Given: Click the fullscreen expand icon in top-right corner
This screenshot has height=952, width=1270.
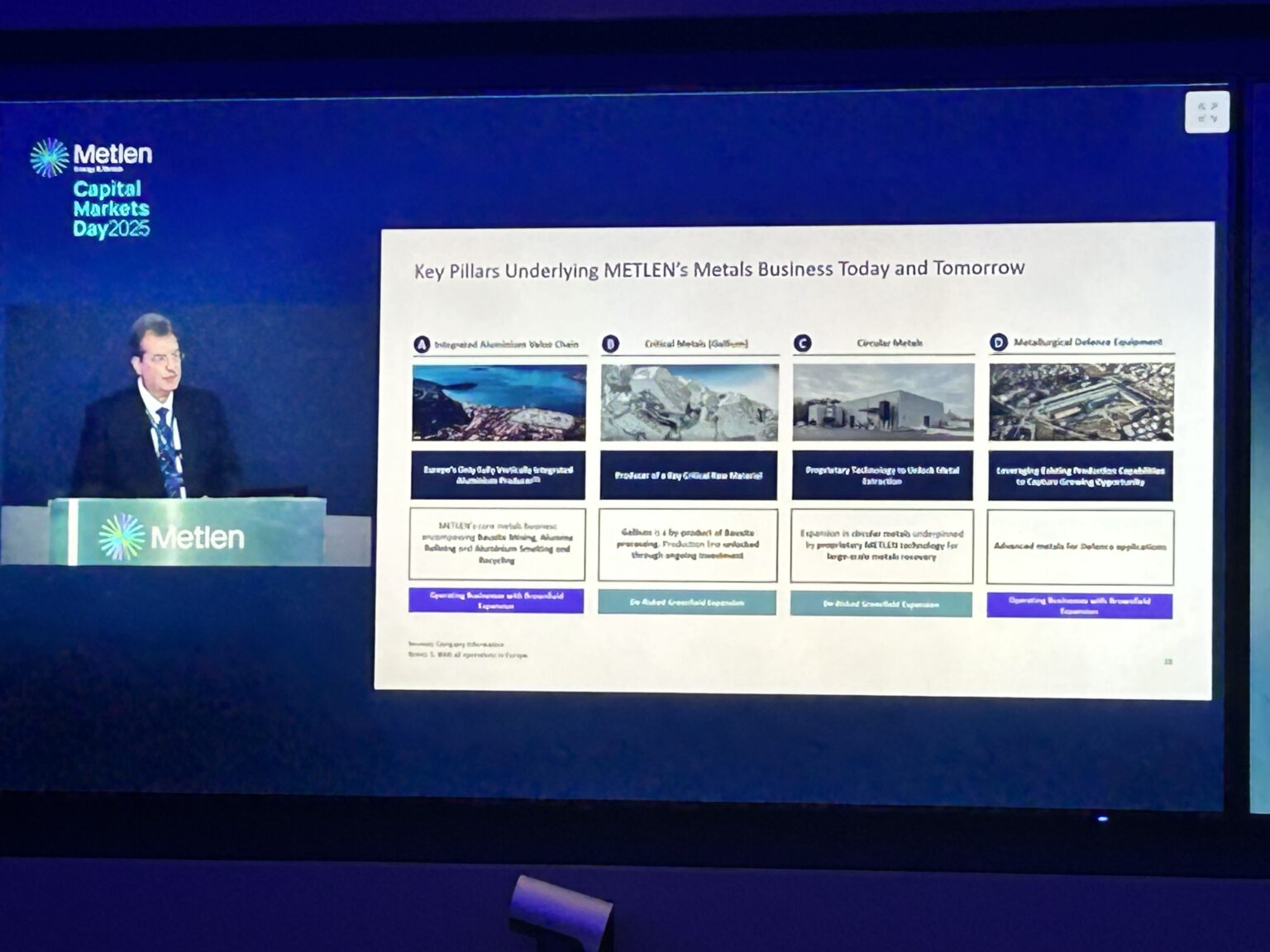Looking at the screenshot, I should click(x=1206, y=112).
